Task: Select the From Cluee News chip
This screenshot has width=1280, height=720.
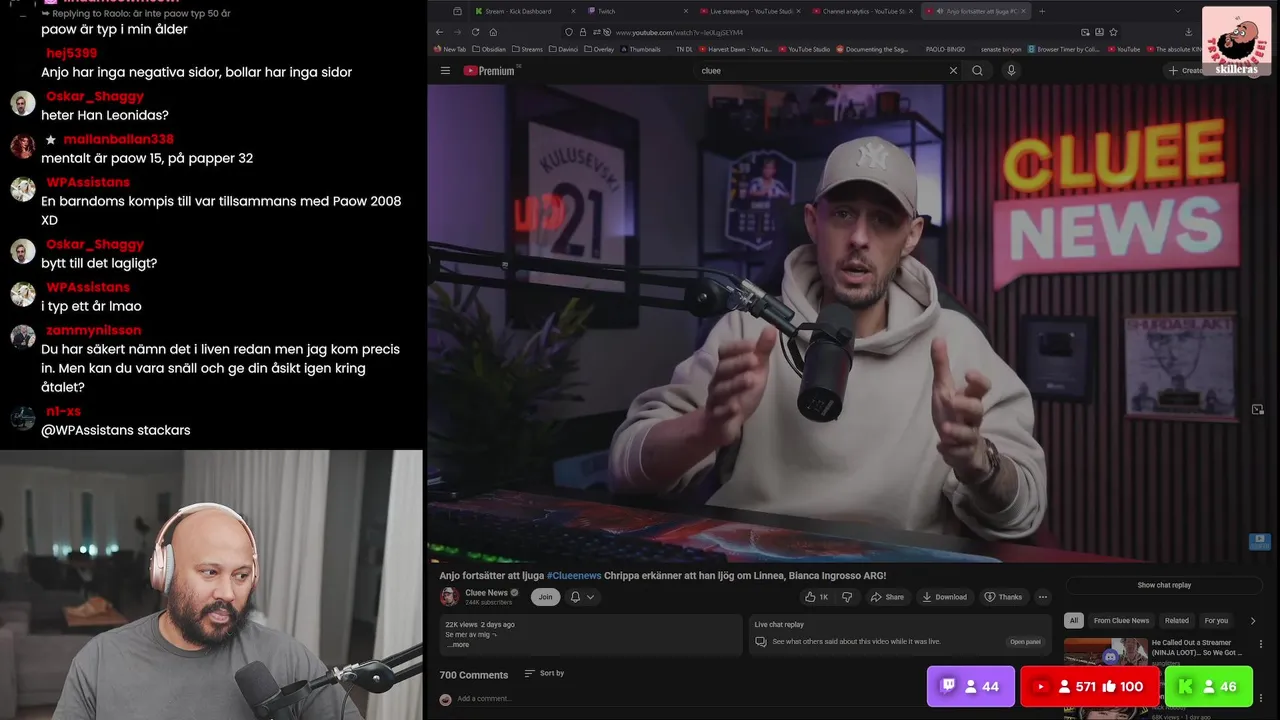Action: coord(1121,620)
